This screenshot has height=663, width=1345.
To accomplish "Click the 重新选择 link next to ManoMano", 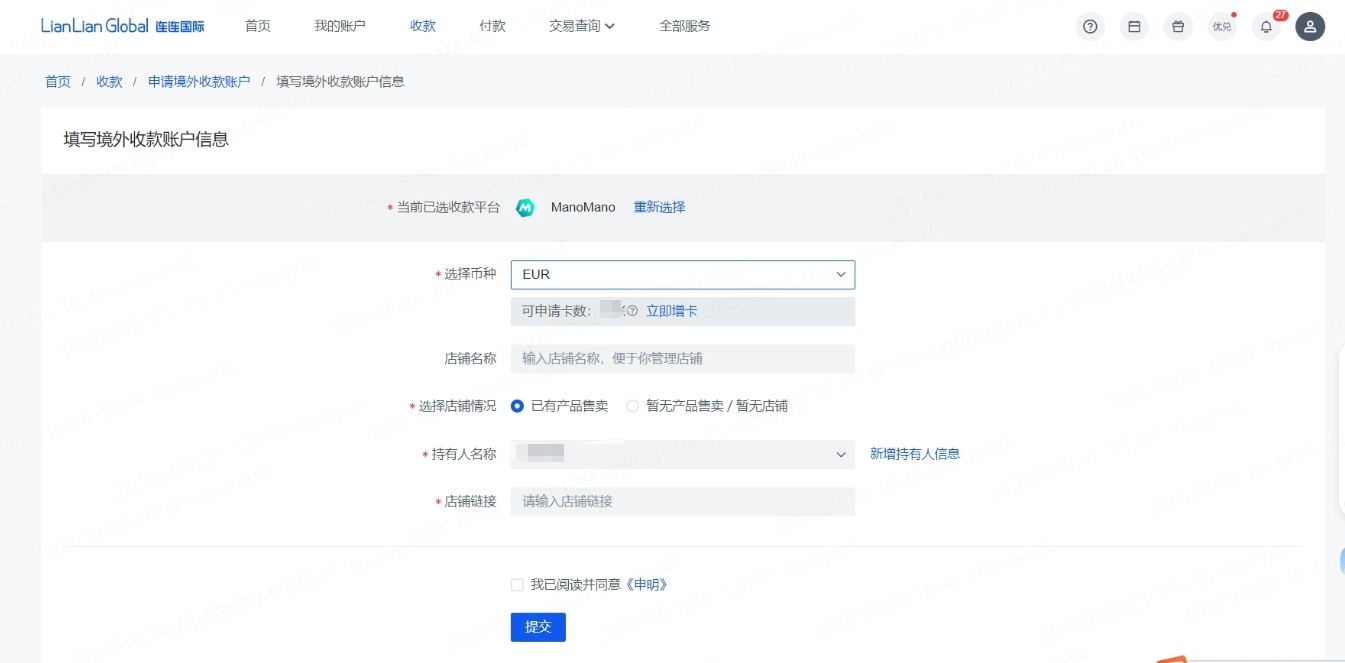I will coord(659,207).
